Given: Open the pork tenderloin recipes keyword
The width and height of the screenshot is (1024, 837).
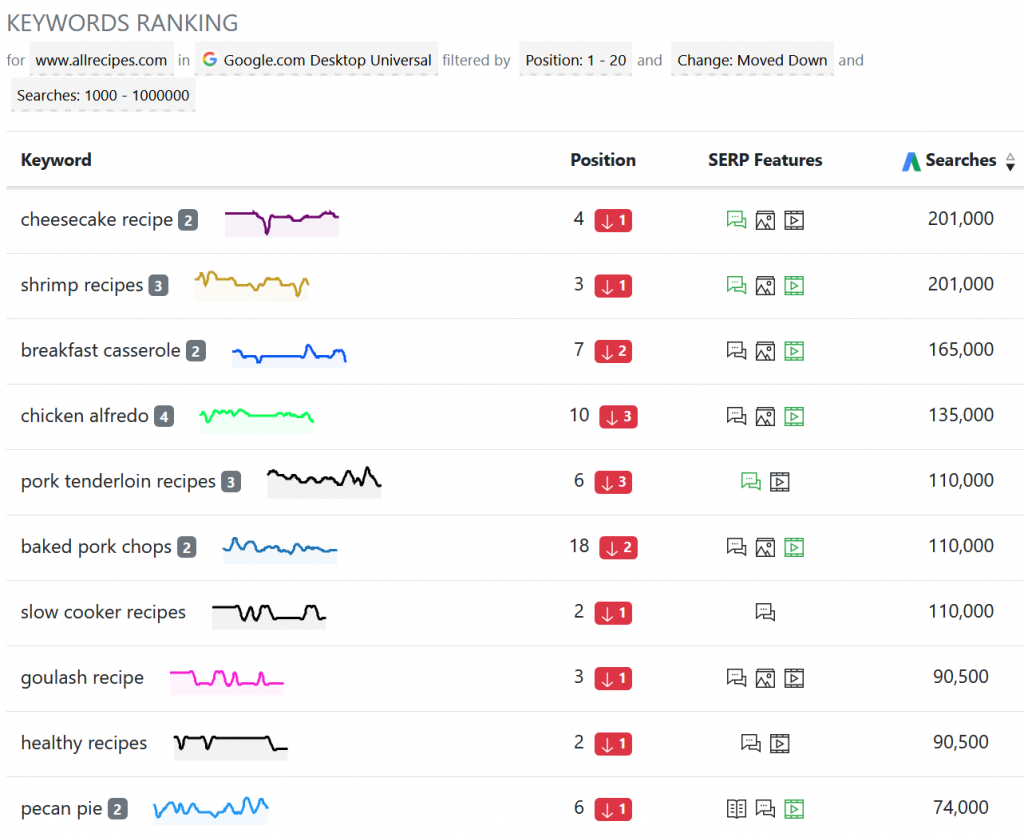Looking at the screenshot, I should click(x=118, y=481).
